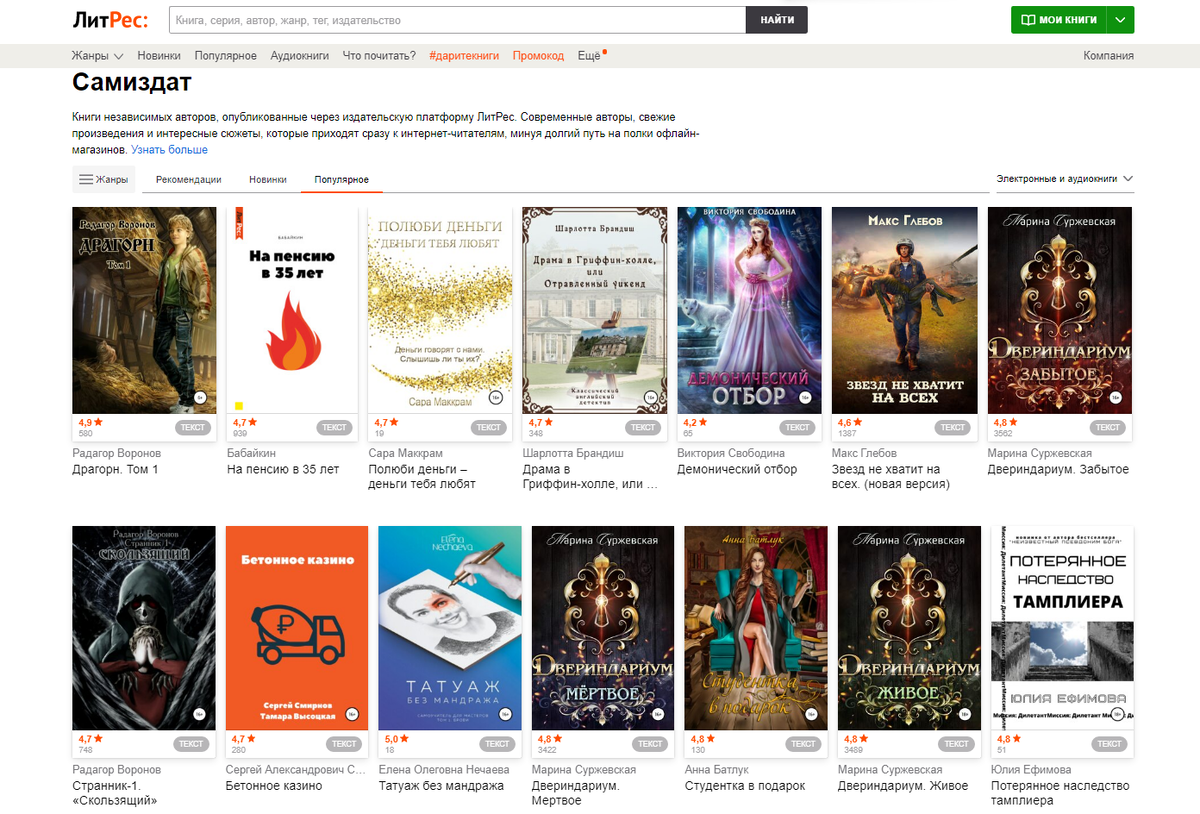Image resolution: width=1200 pixels, height=814 pixels.
Task: Expand the Жанры menu in navigation bar
Action: click(x=97, y=56)
